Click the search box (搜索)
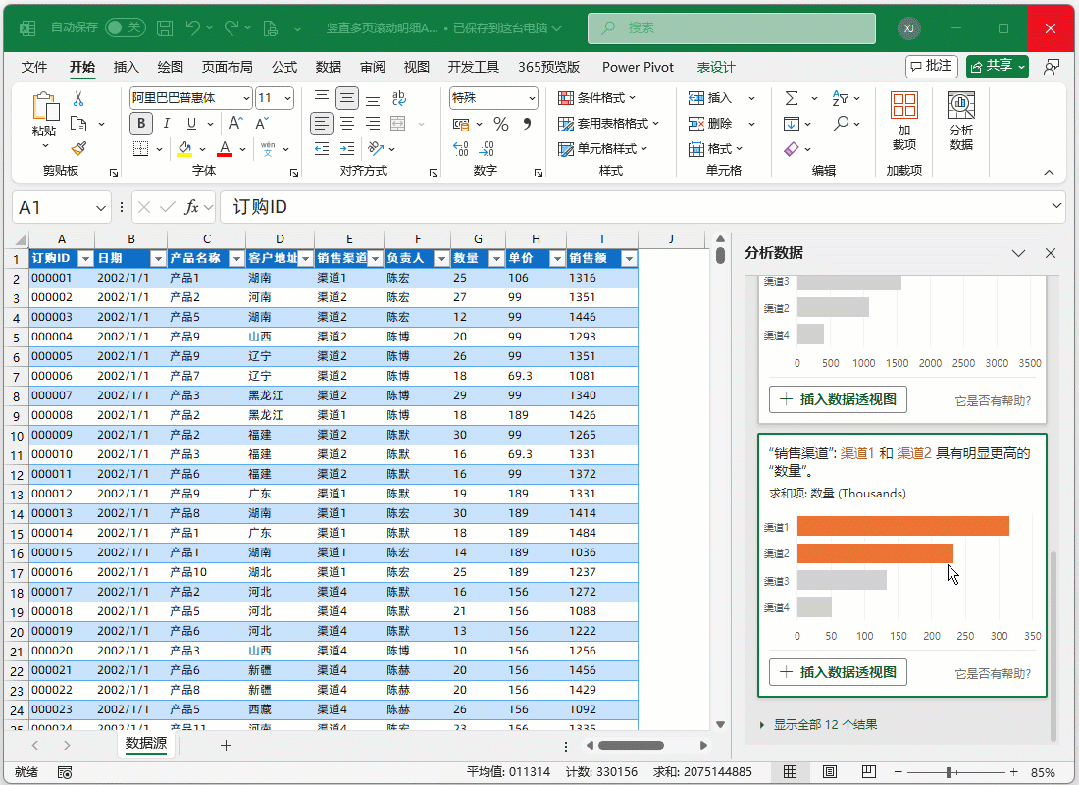The width and height of the screenshot is (1079, 785). tap(731, 28)
